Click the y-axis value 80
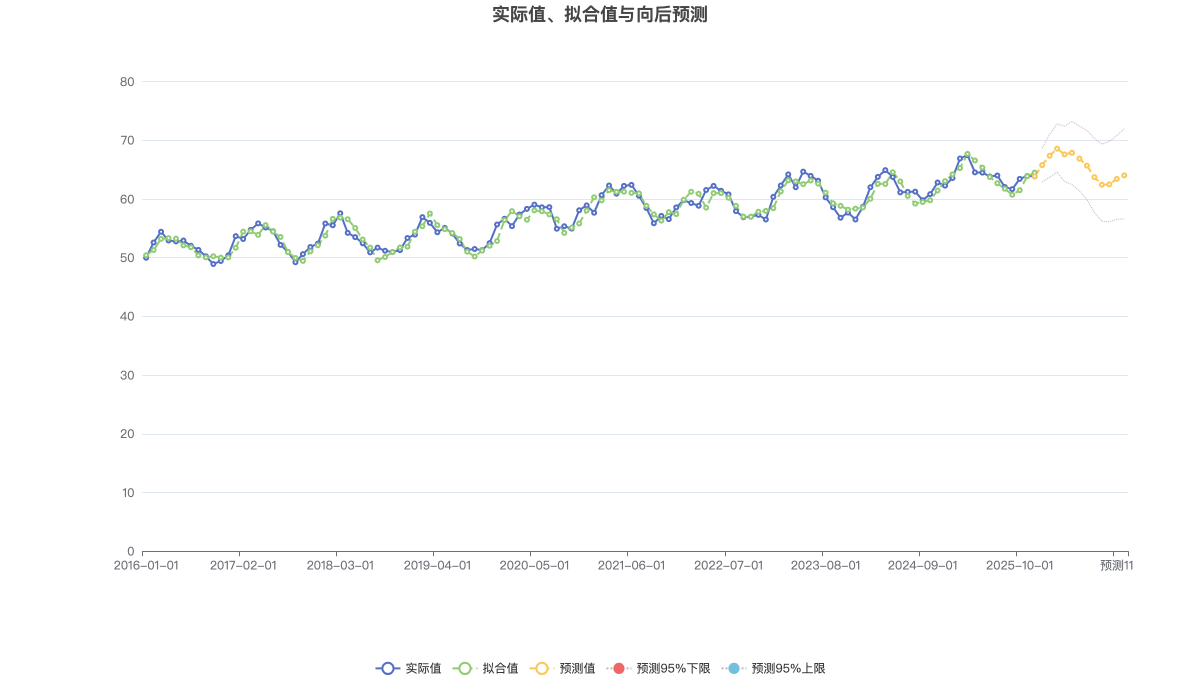 click(127, 82)
